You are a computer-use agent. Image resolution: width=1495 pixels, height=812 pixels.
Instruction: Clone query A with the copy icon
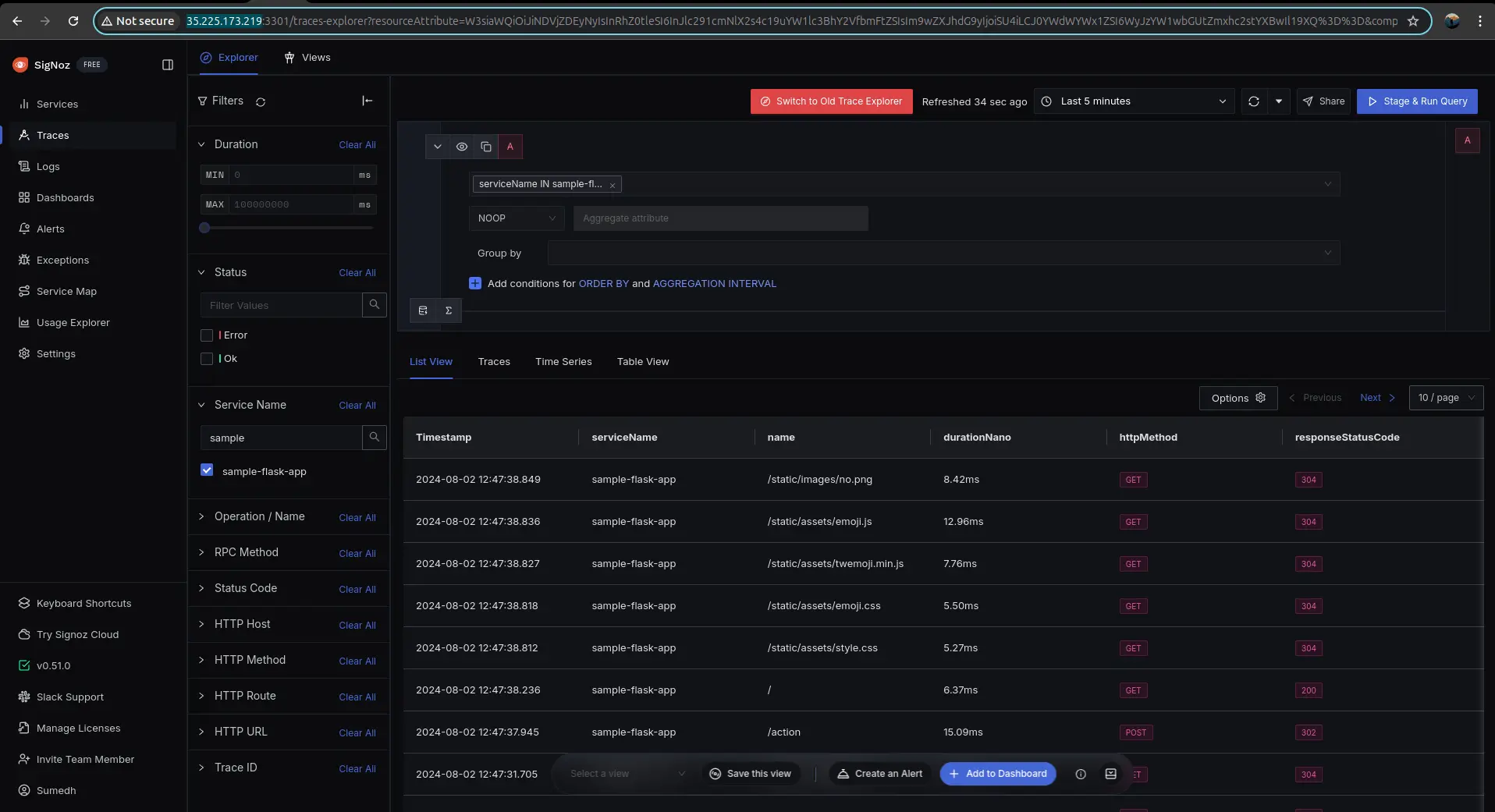coord(486,147)
